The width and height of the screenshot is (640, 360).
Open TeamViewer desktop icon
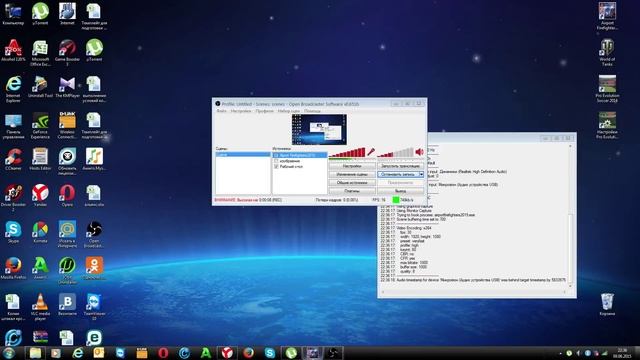(x=94, y=307)
